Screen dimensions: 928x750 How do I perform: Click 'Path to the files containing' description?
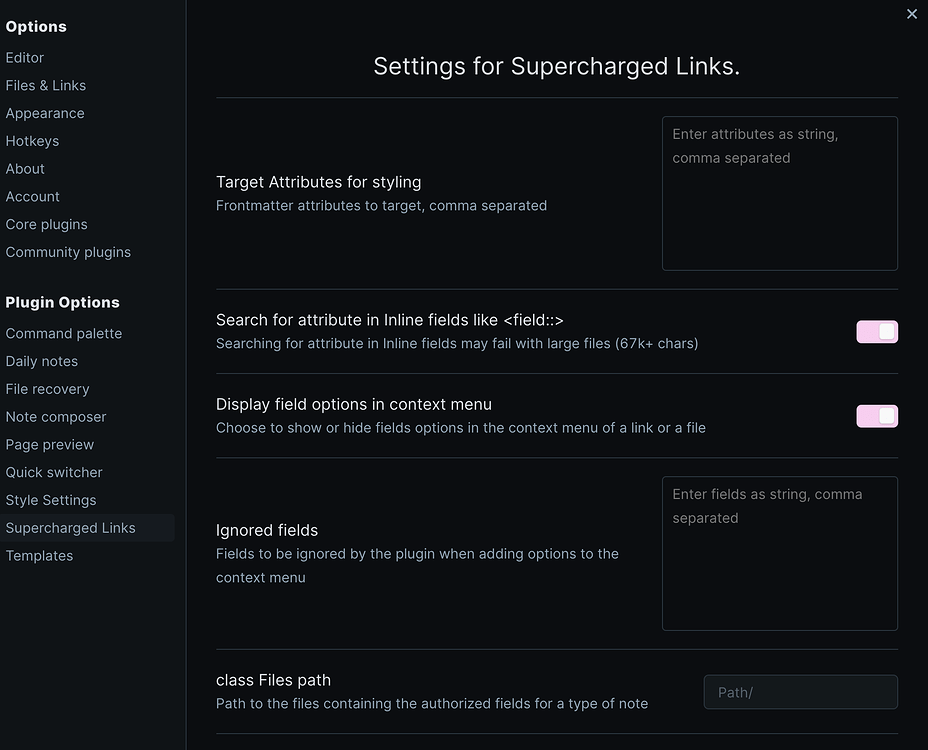(432, 703)
